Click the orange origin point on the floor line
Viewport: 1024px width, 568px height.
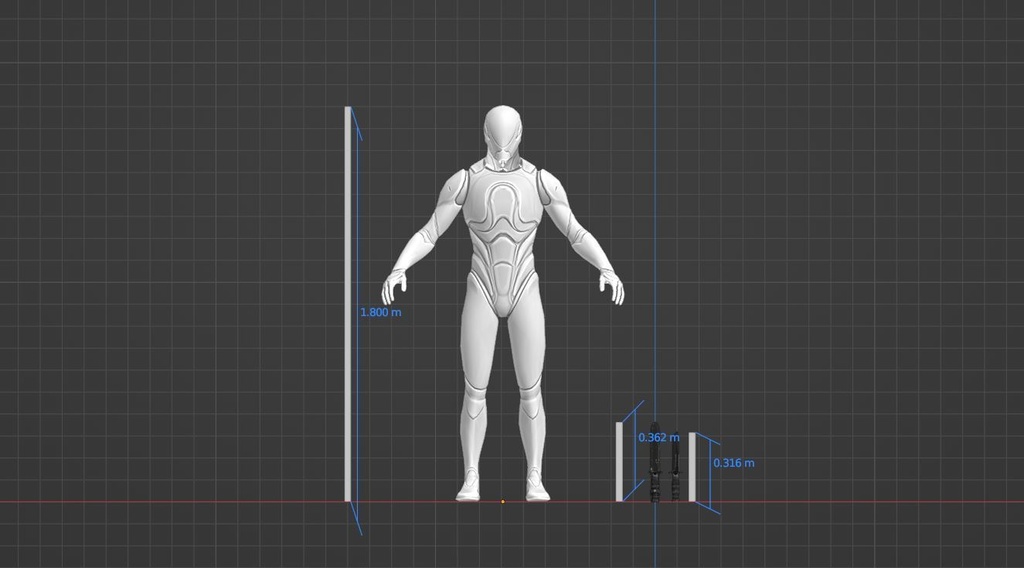click(x=502, y=501)
